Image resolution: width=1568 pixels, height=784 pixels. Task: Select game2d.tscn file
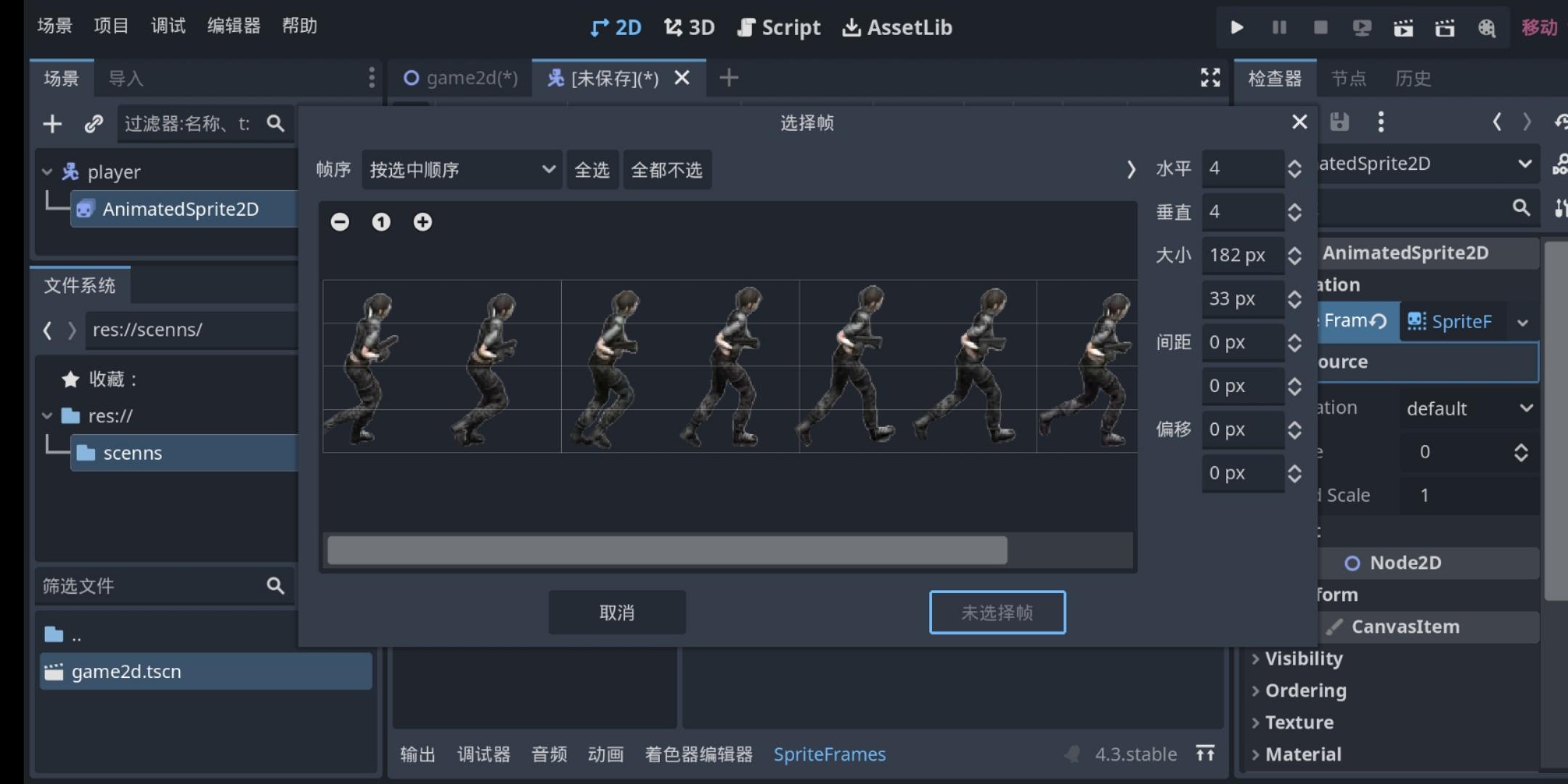(x=206, y=671)
